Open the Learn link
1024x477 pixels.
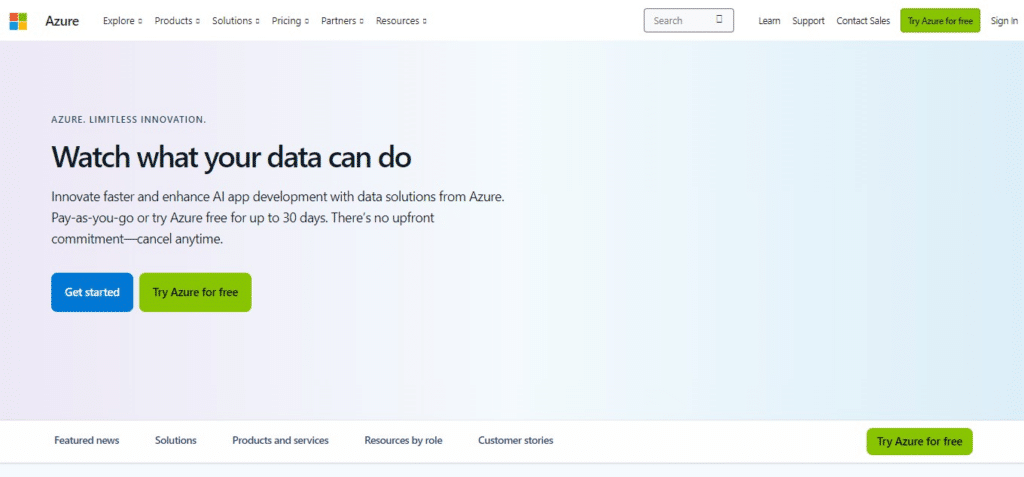769,21
